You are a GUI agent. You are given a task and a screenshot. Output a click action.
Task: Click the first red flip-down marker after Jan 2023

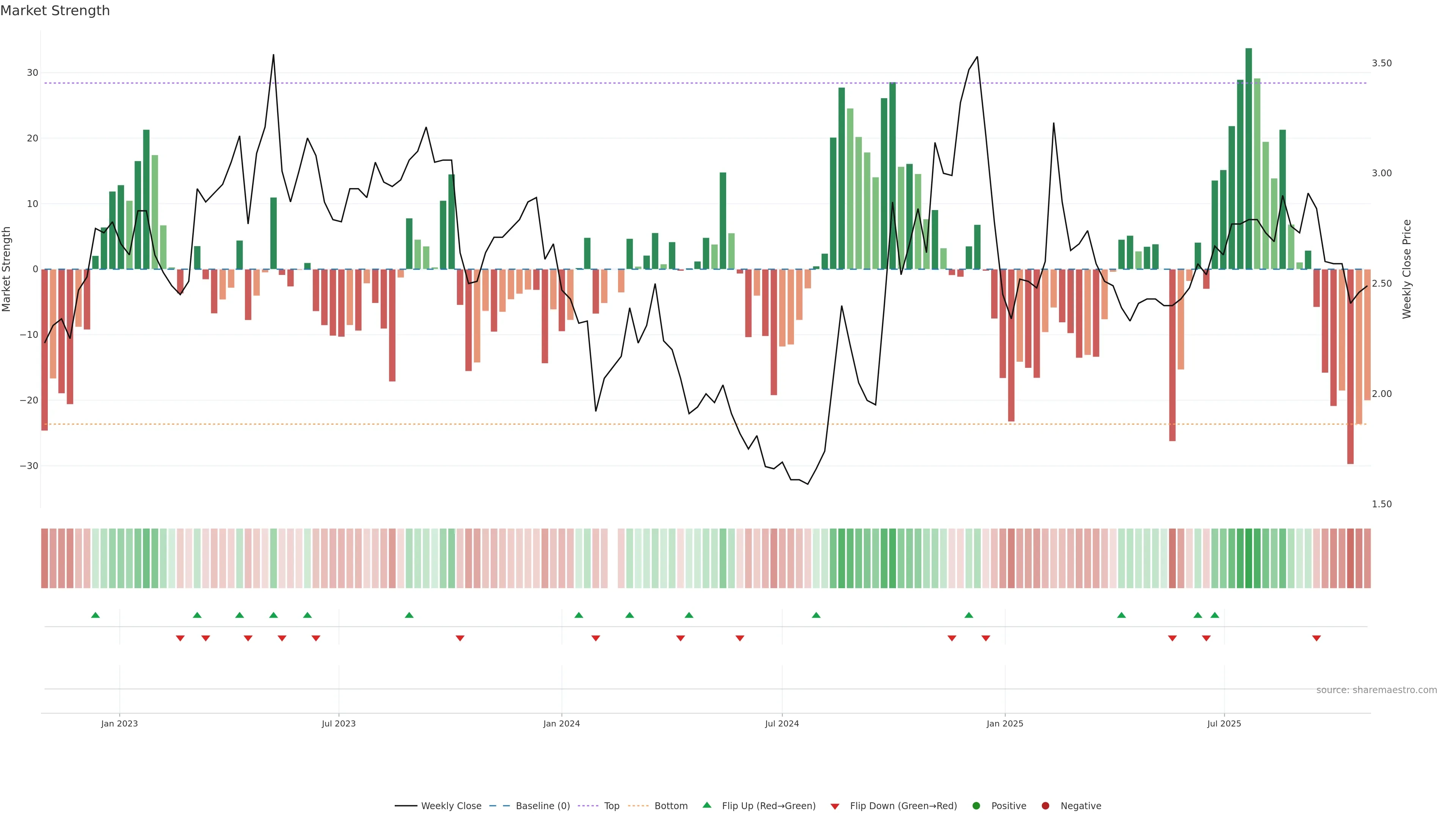coord(180,638)
